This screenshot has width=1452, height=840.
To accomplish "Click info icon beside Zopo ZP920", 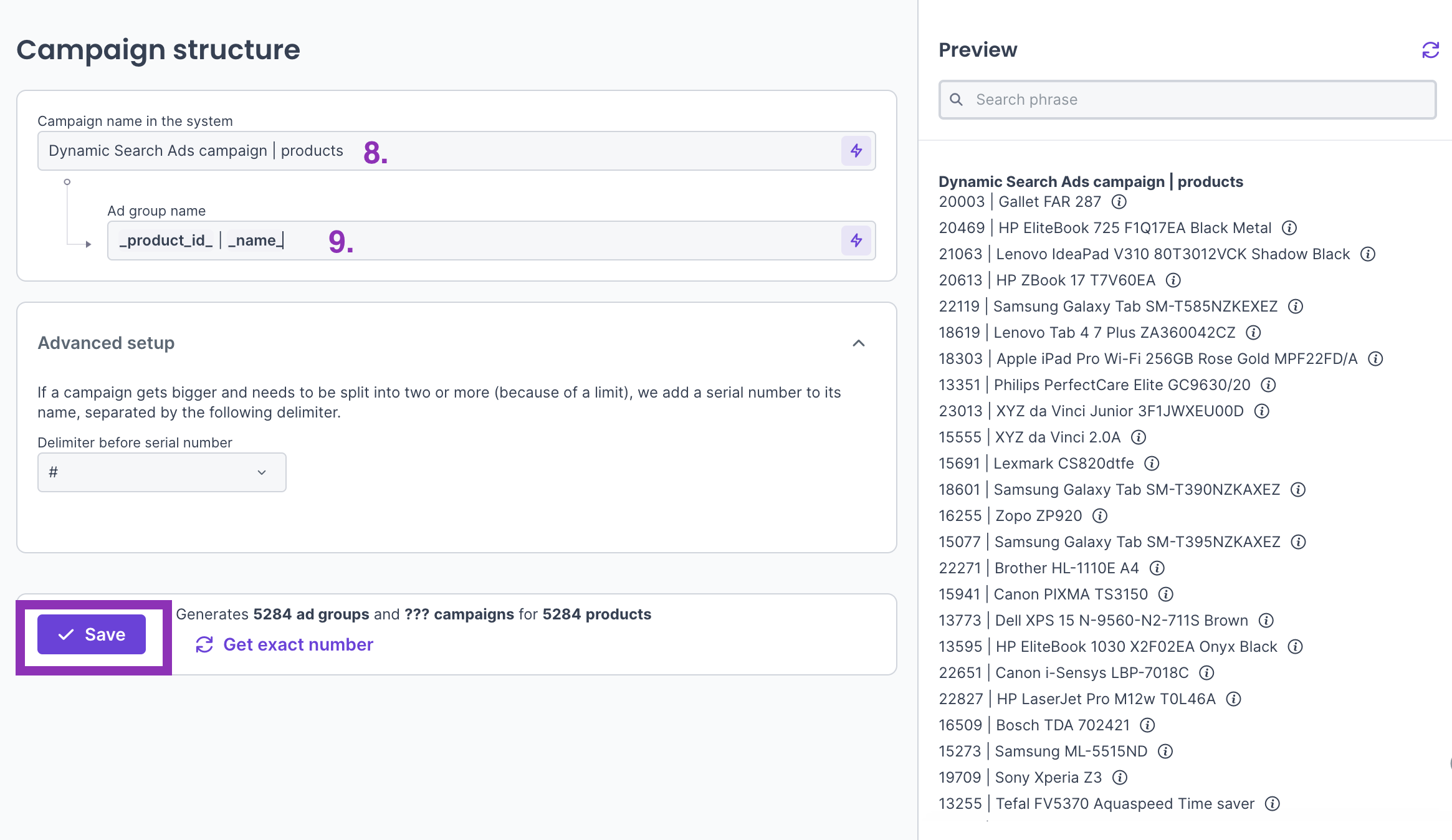I will (x=1100, y=516).
